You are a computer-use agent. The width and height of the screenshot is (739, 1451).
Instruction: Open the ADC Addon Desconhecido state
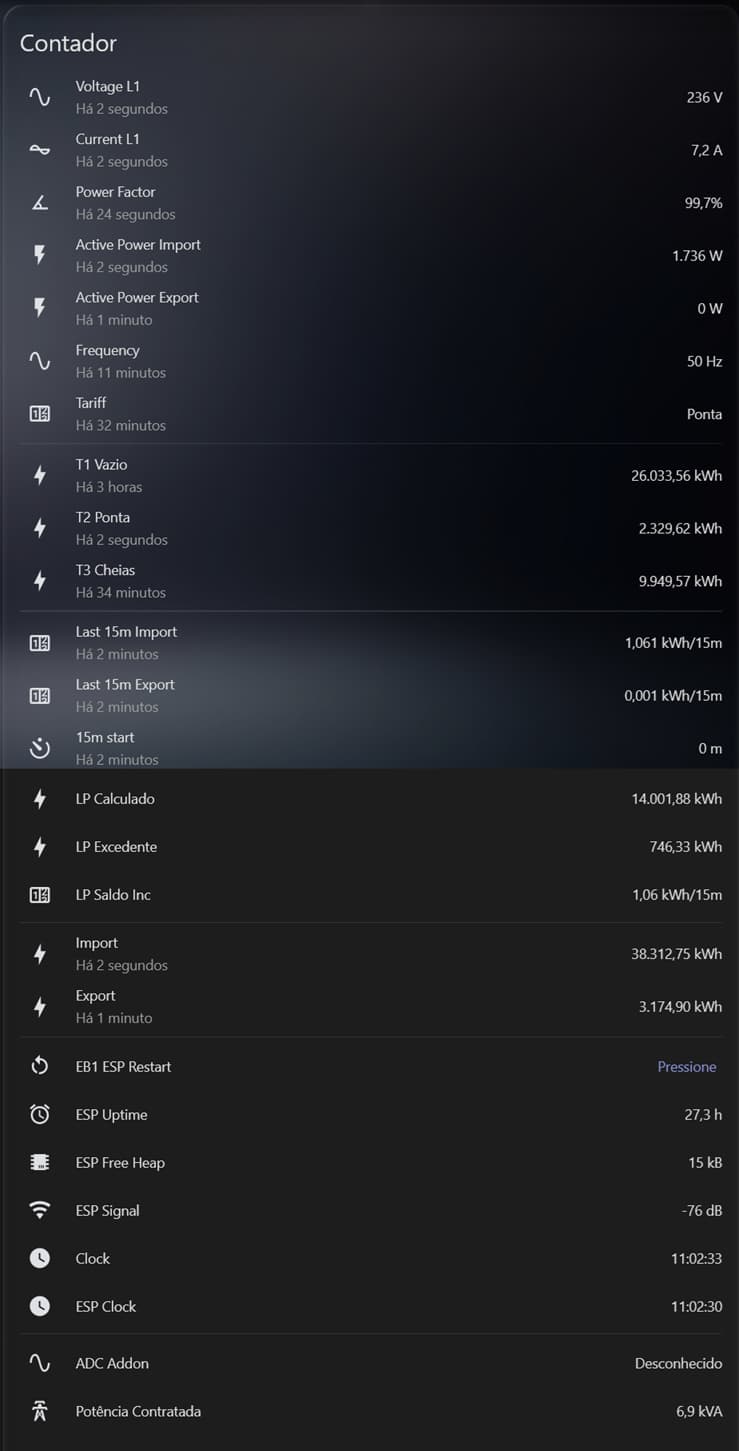(x=678, y=1363)
